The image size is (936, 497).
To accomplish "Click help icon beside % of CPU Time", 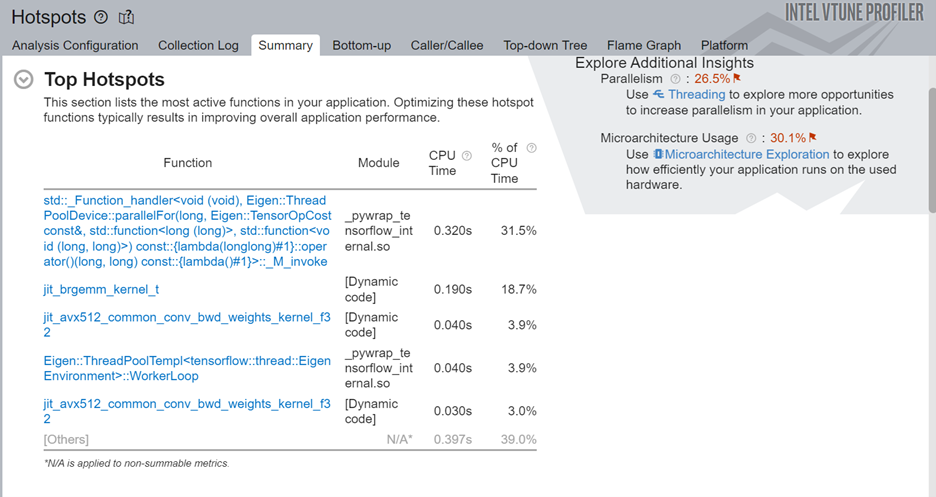I will point(531,148).
